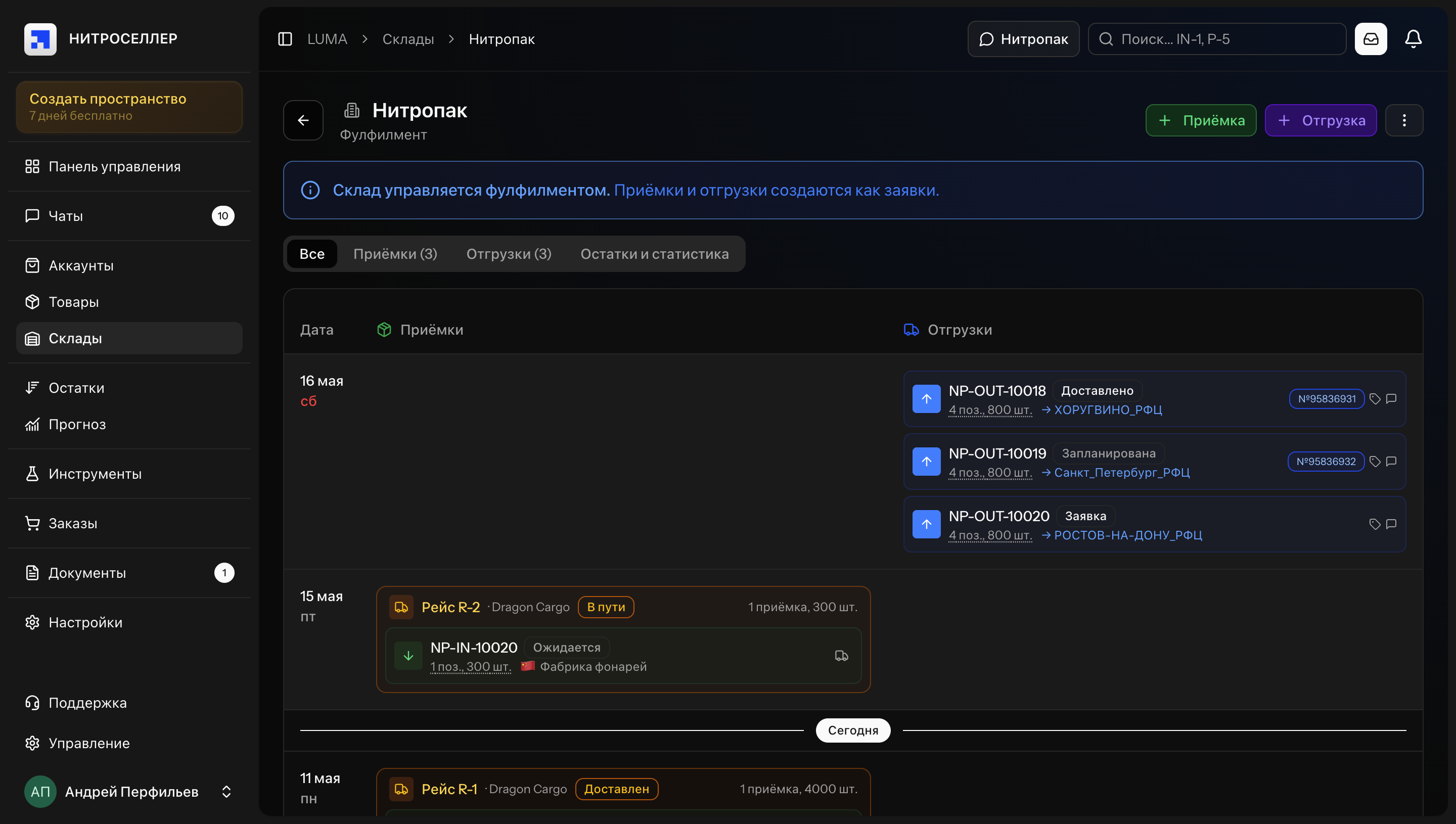Click Склады in the breadcrumb
Viewport: 1456px width, 824px height.
(408, 39)
